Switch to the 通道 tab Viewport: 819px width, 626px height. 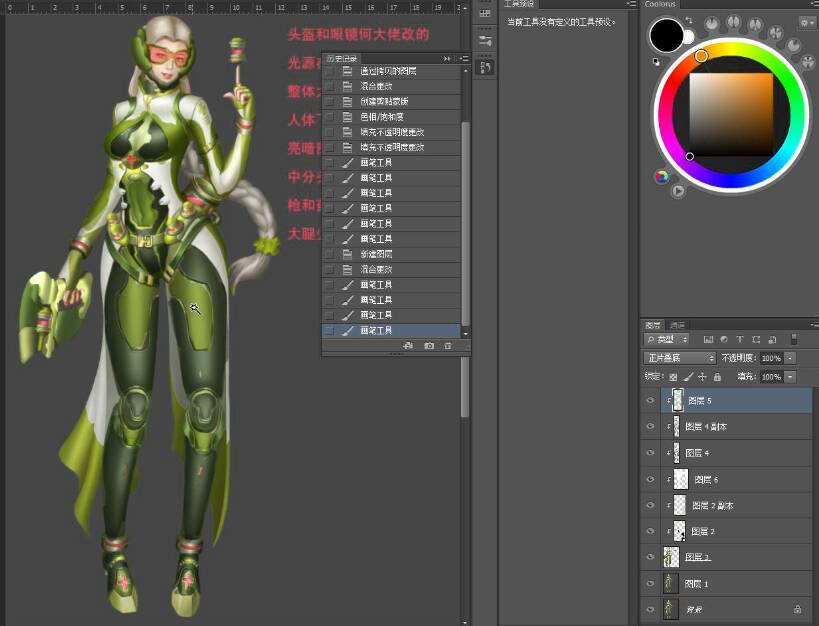677,325
